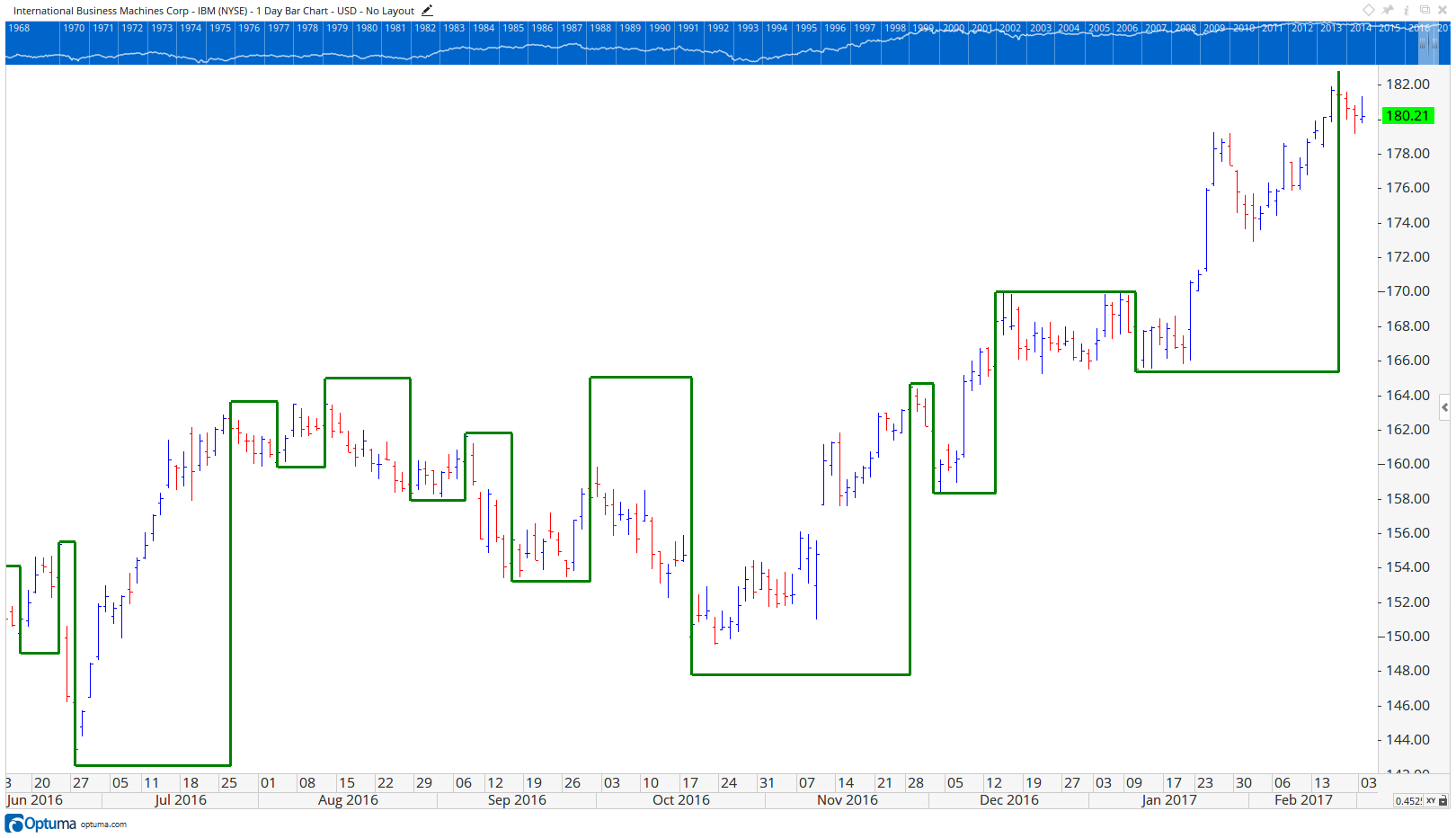Click 160.00 on the price axis
1456x838 pixels.
point(1407,464)
